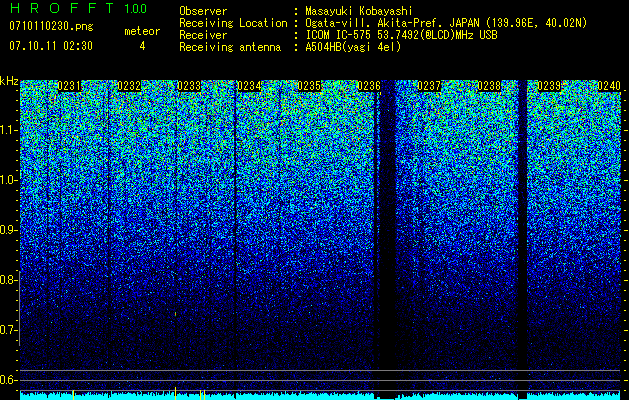
Task: Click the 0237 time marker
Action: pos(429,86)
